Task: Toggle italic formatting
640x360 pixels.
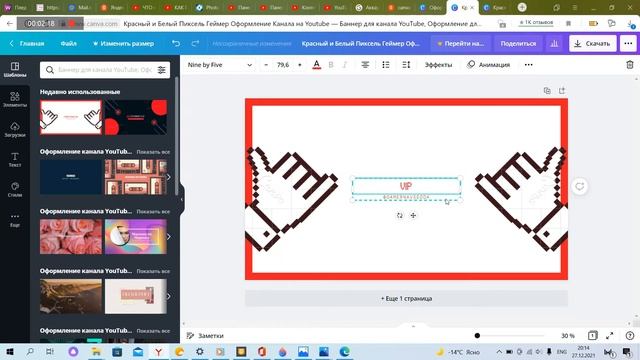Action: (x=345, y=65)
